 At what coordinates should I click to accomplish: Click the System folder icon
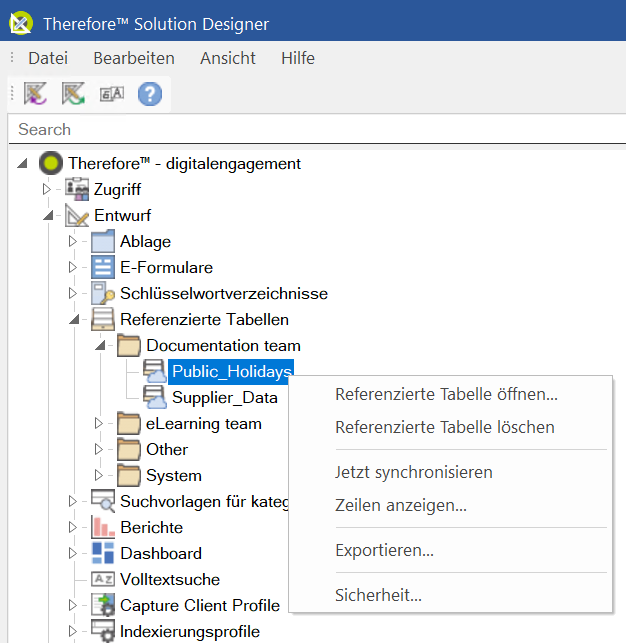coord(129,475)
